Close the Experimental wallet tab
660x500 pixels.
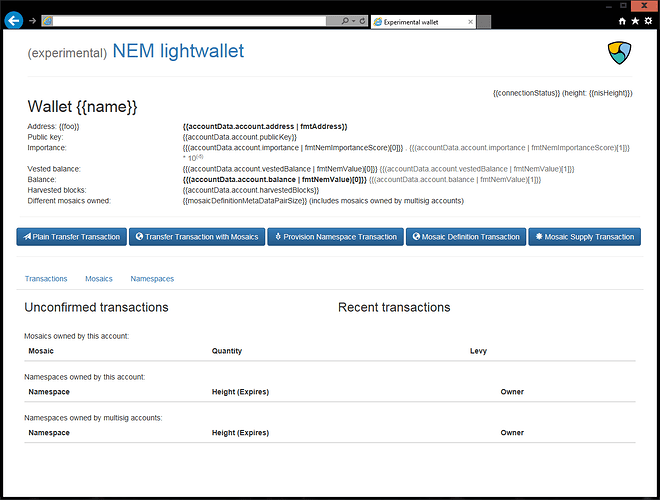click(471, 22)
